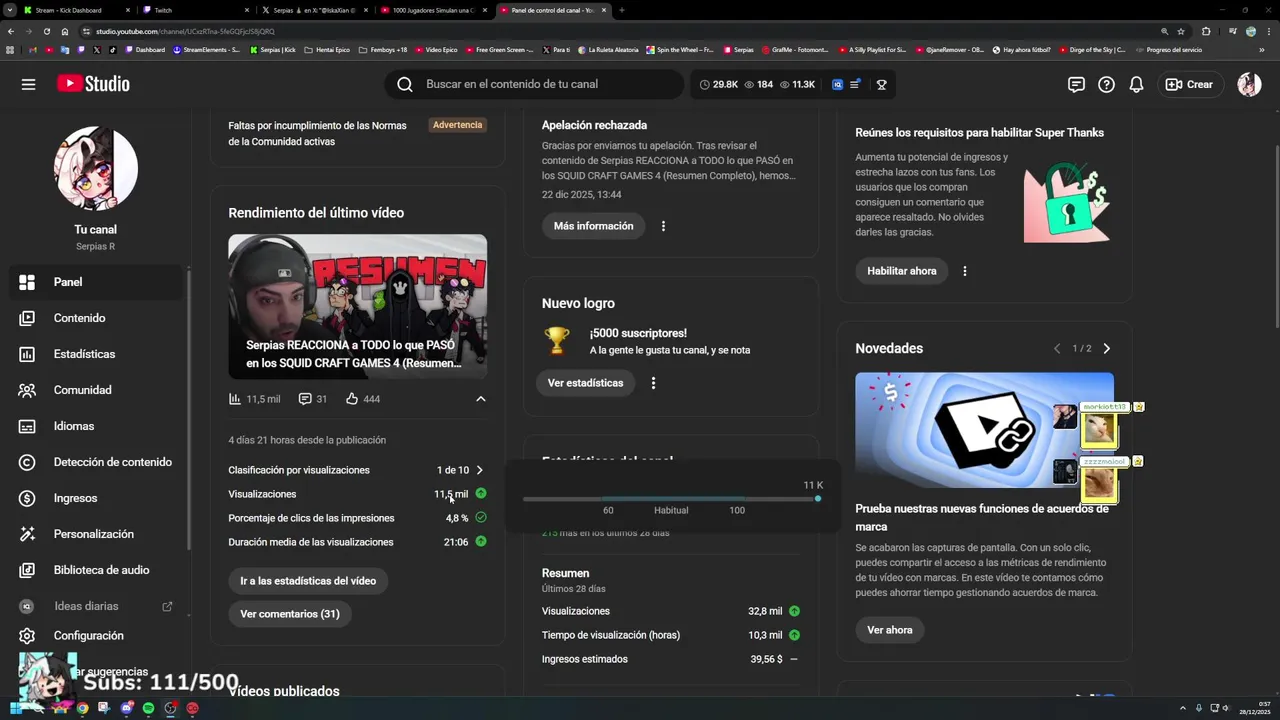Viewport: 1280px width, 720px height.
Task: Go to next Novedades card arrow
Action: click(1106, 348)
